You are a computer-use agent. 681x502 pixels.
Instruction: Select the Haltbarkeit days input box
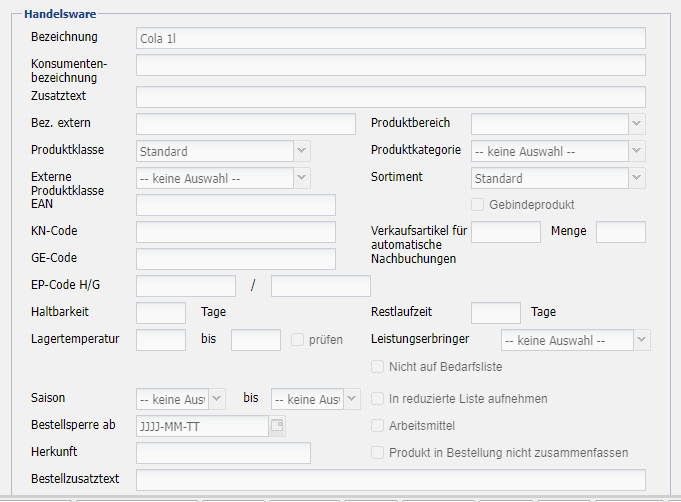click(161, 312)
